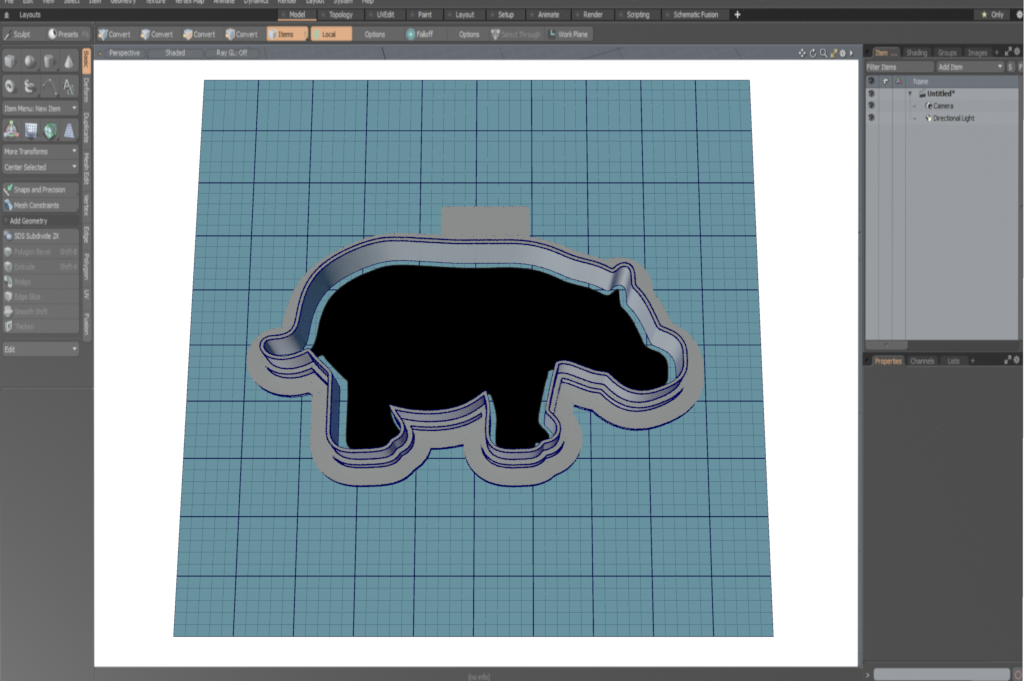This screenshot has width=1024, height=681.
Task: Open viewport settings gear icon
Action: pyautogui.click(x=842, y=52)
